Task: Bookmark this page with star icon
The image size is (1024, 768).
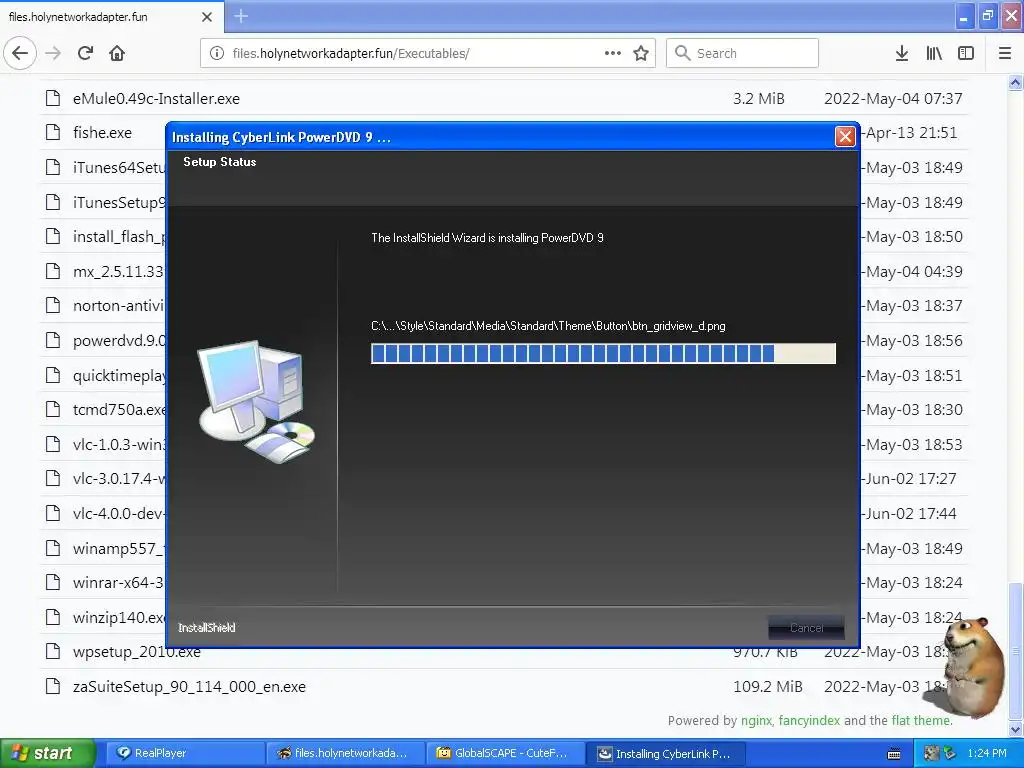Action: pos(641,53)
